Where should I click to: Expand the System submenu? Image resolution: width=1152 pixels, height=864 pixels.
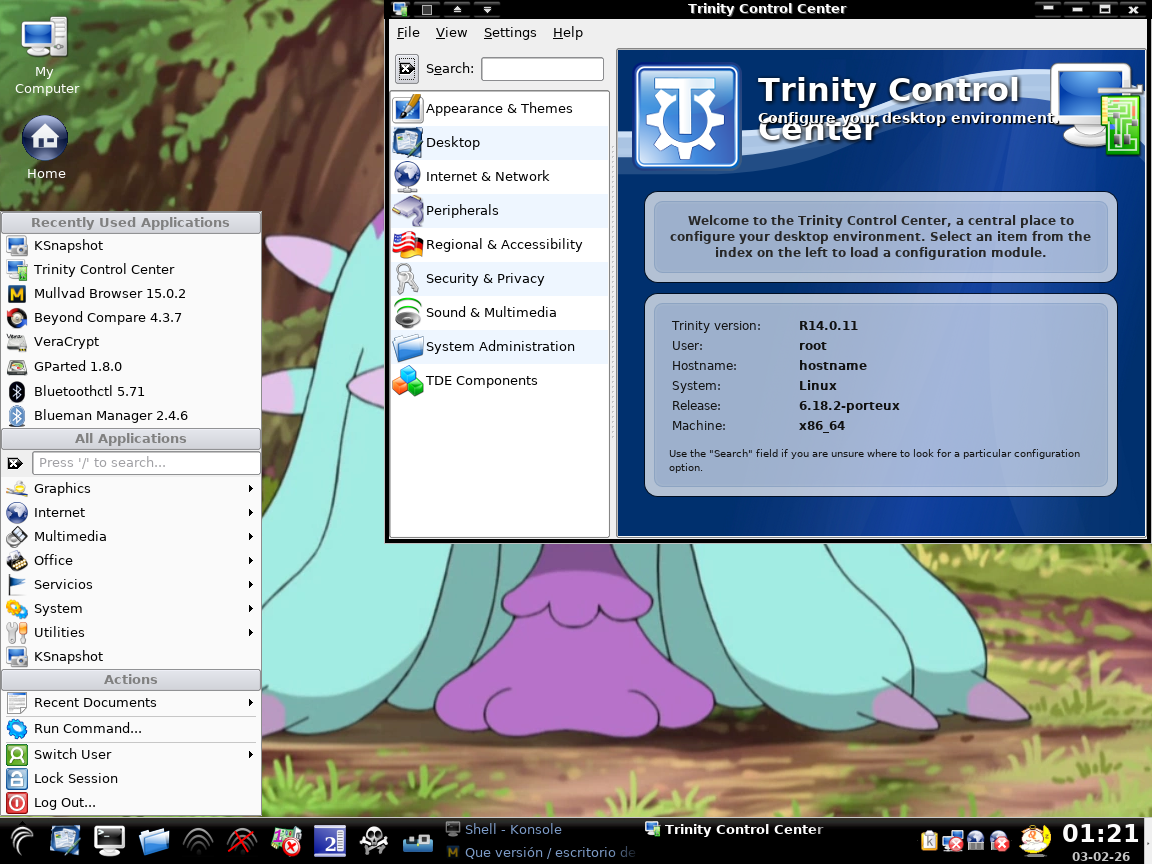131,609
